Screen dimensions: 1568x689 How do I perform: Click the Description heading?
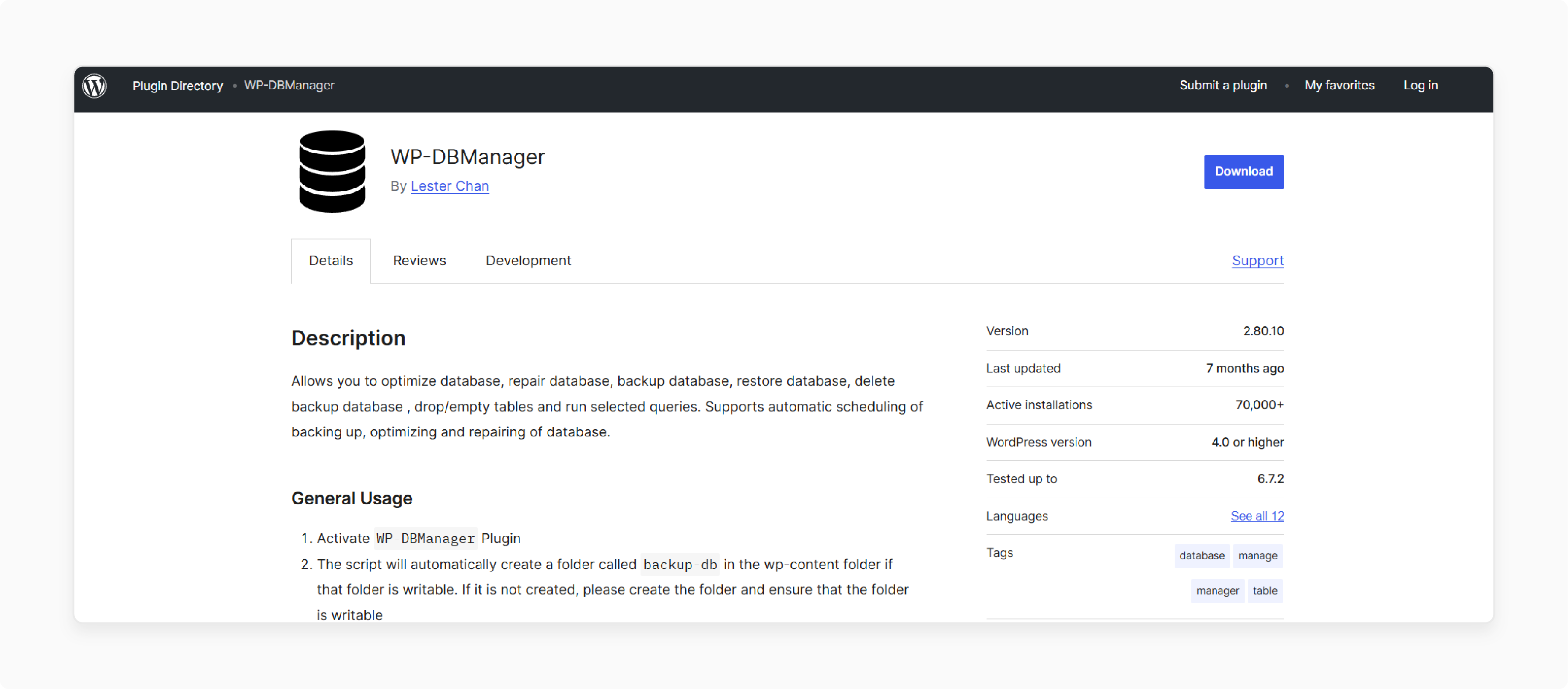pos(348,338)
